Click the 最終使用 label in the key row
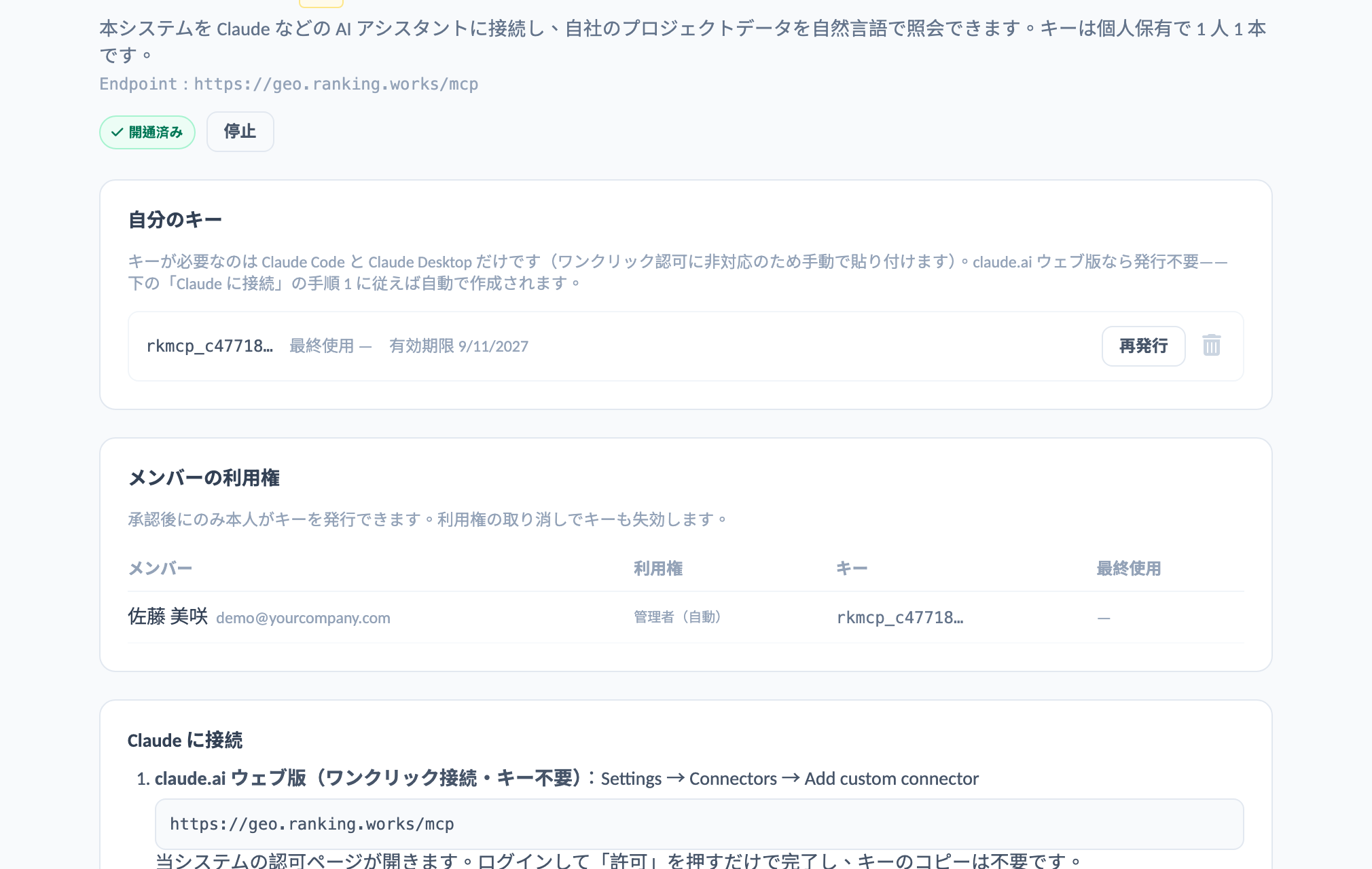1372x869 pixels. (x=322, y=346)
